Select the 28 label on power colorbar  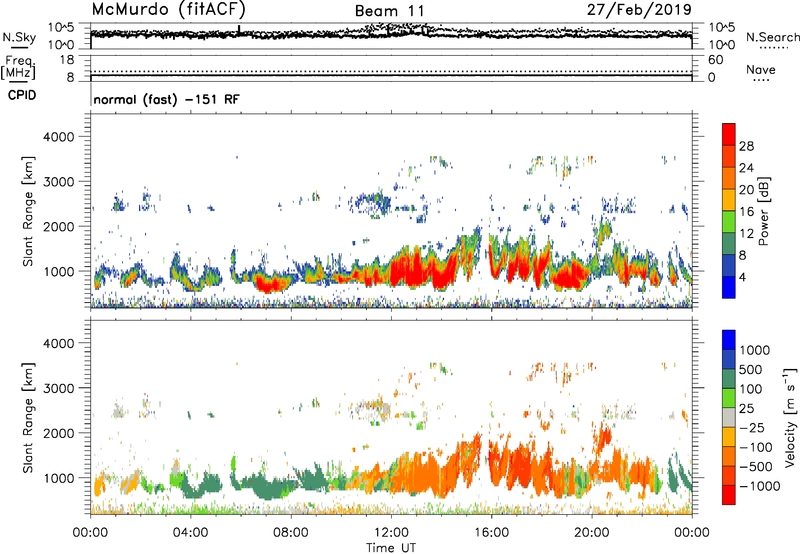pyautogui.click(x=746, y=146)
